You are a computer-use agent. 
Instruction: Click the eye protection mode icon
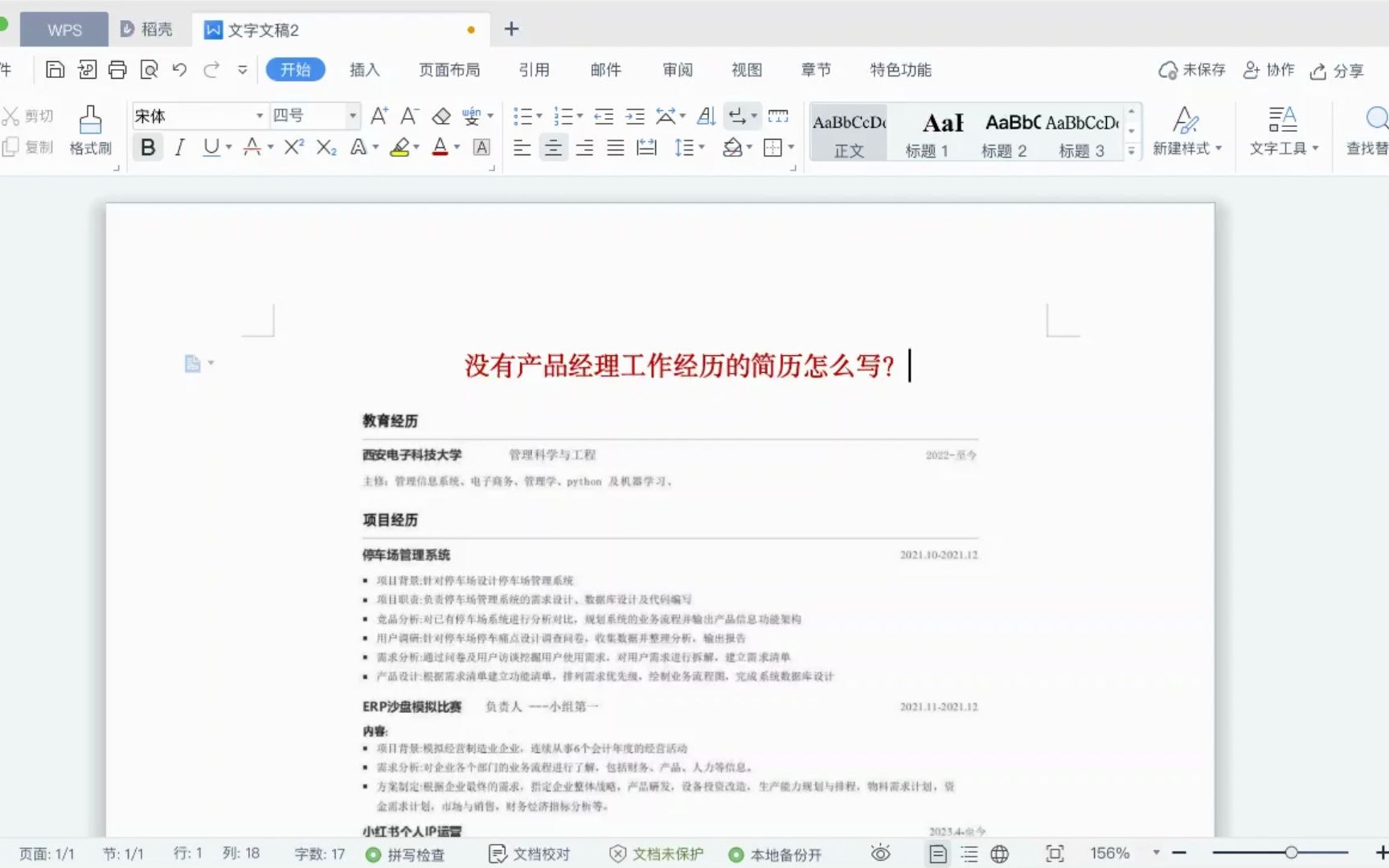coord(881,854)
